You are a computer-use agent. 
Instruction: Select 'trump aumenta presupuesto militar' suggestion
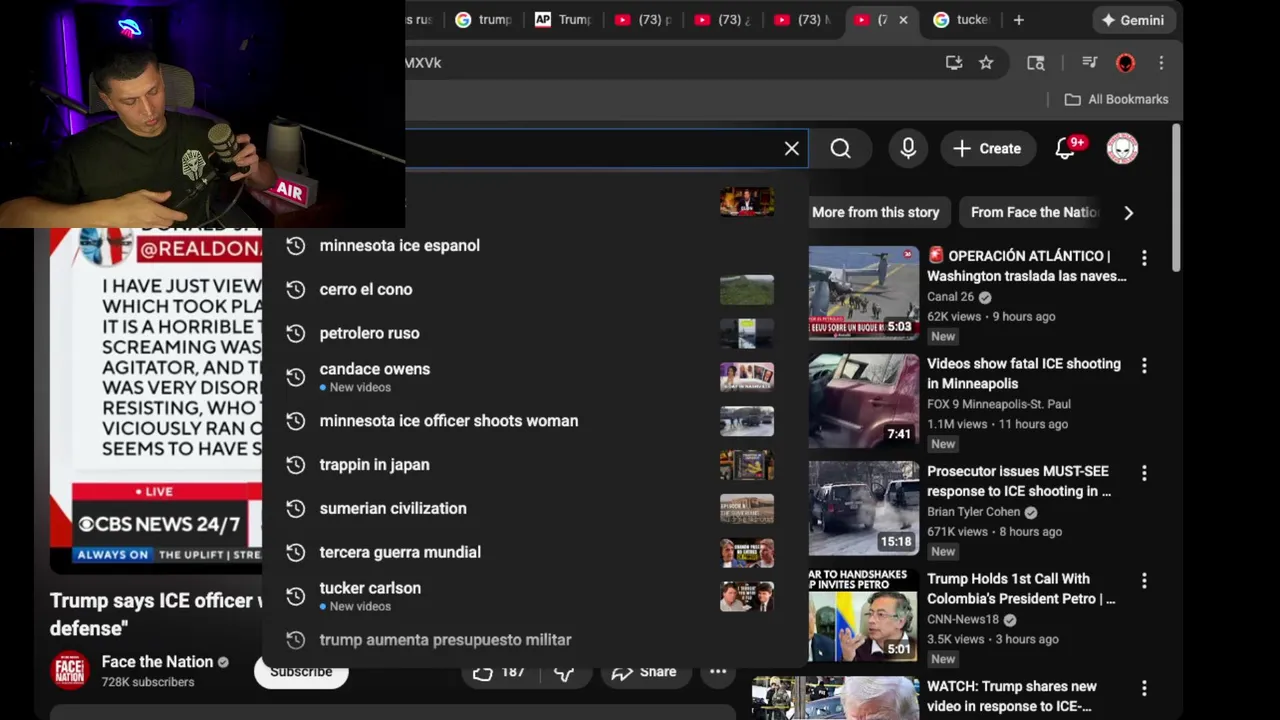click(x=535, y=640)
